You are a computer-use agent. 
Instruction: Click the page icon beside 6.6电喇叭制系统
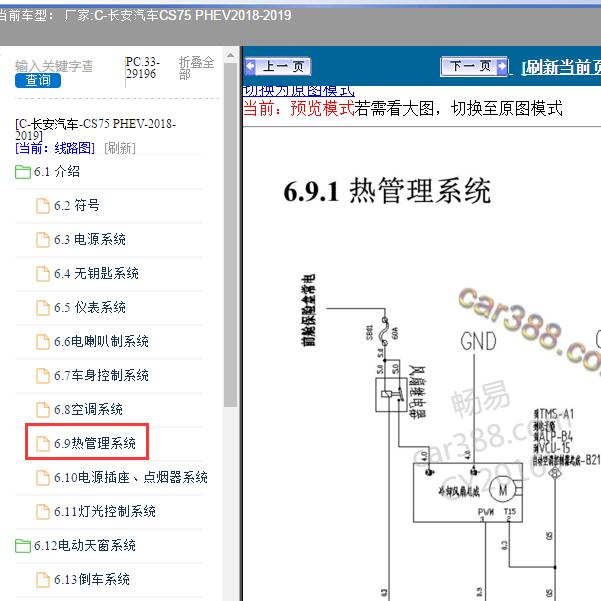click(x=43, y=342)
